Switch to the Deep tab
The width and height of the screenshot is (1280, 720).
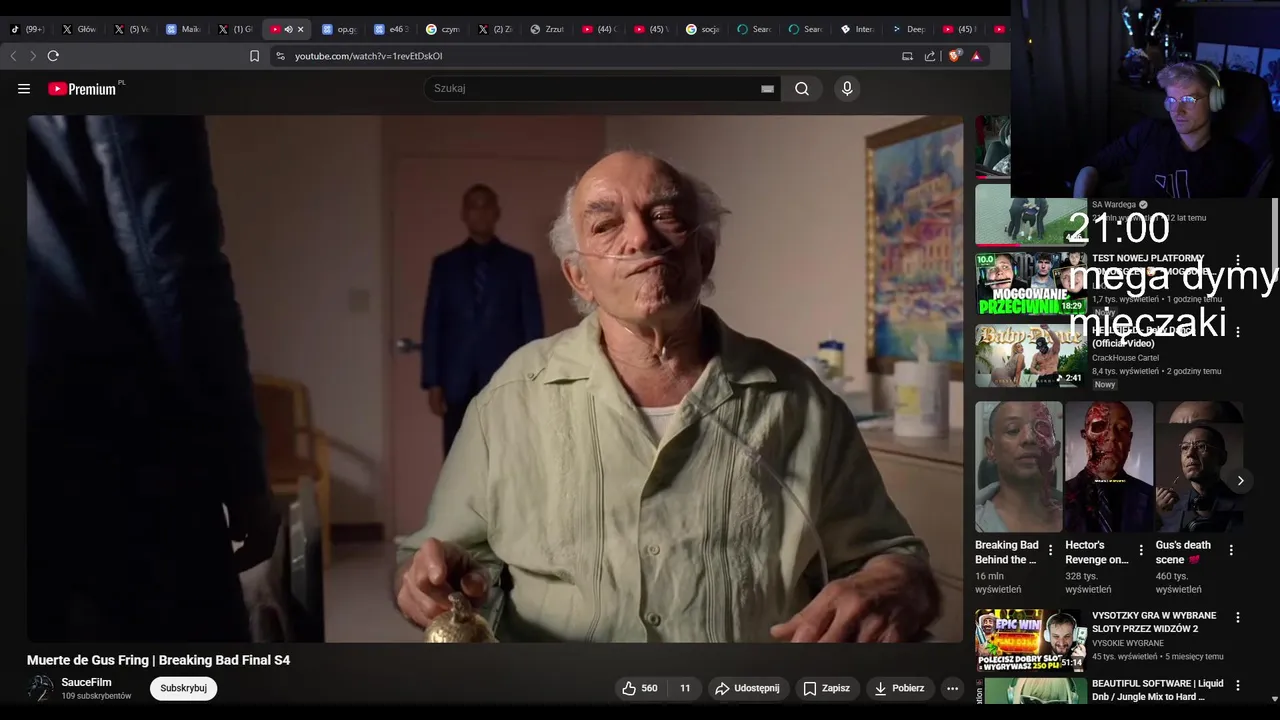(x=908, y=29)
